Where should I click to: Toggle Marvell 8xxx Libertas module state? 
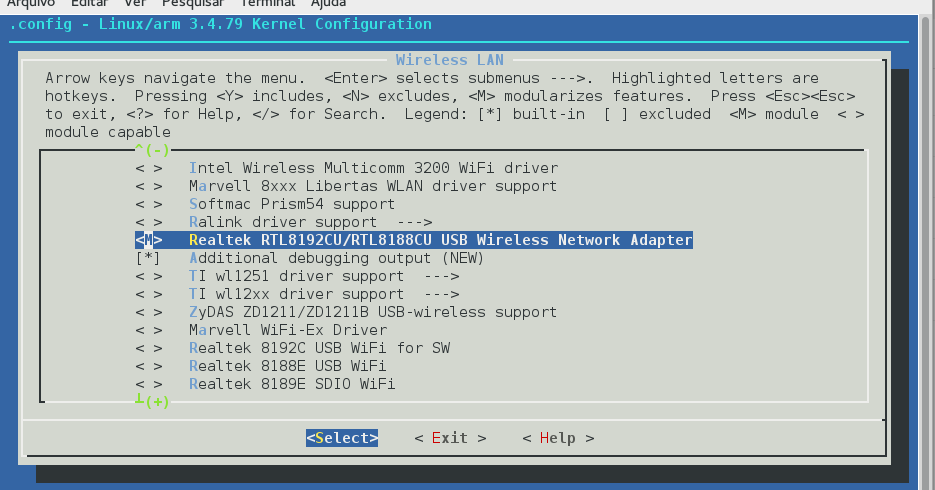(x=148, y=187)
